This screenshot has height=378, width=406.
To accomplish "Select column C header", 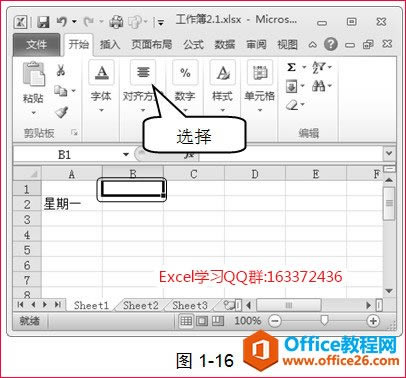I will click(x=194, y=174).
